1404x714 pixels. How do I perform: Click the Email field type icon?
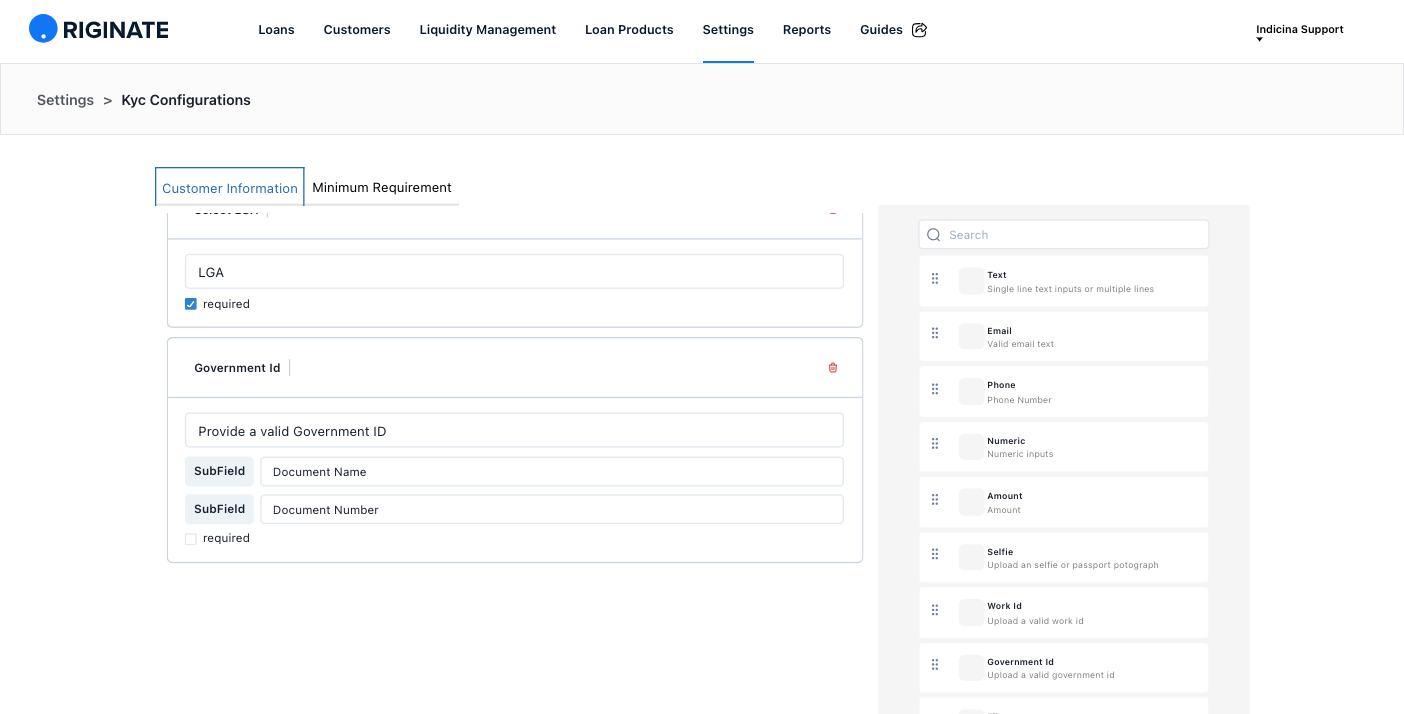click(x=971, y=336)
